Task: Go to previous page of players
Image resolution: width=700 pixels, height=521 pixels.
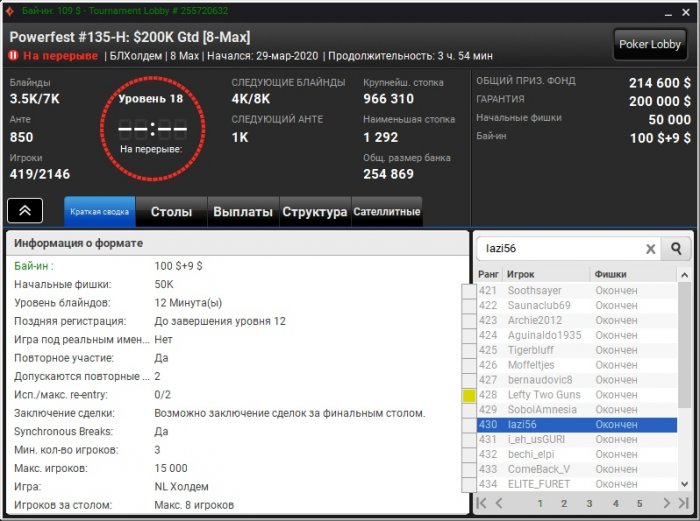Action: [499, 503]
